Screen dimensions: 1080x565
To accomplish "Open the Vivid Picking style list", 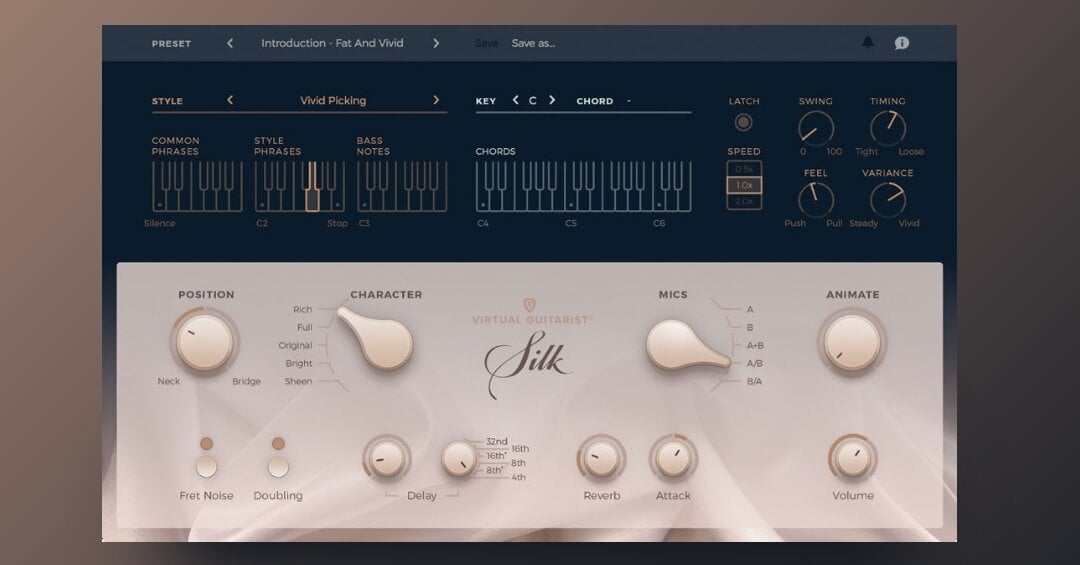I will [x=333, y=100].
